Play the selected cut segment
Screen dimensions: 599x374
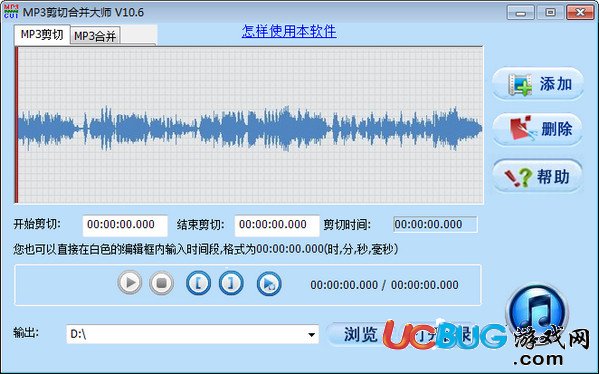269,283
